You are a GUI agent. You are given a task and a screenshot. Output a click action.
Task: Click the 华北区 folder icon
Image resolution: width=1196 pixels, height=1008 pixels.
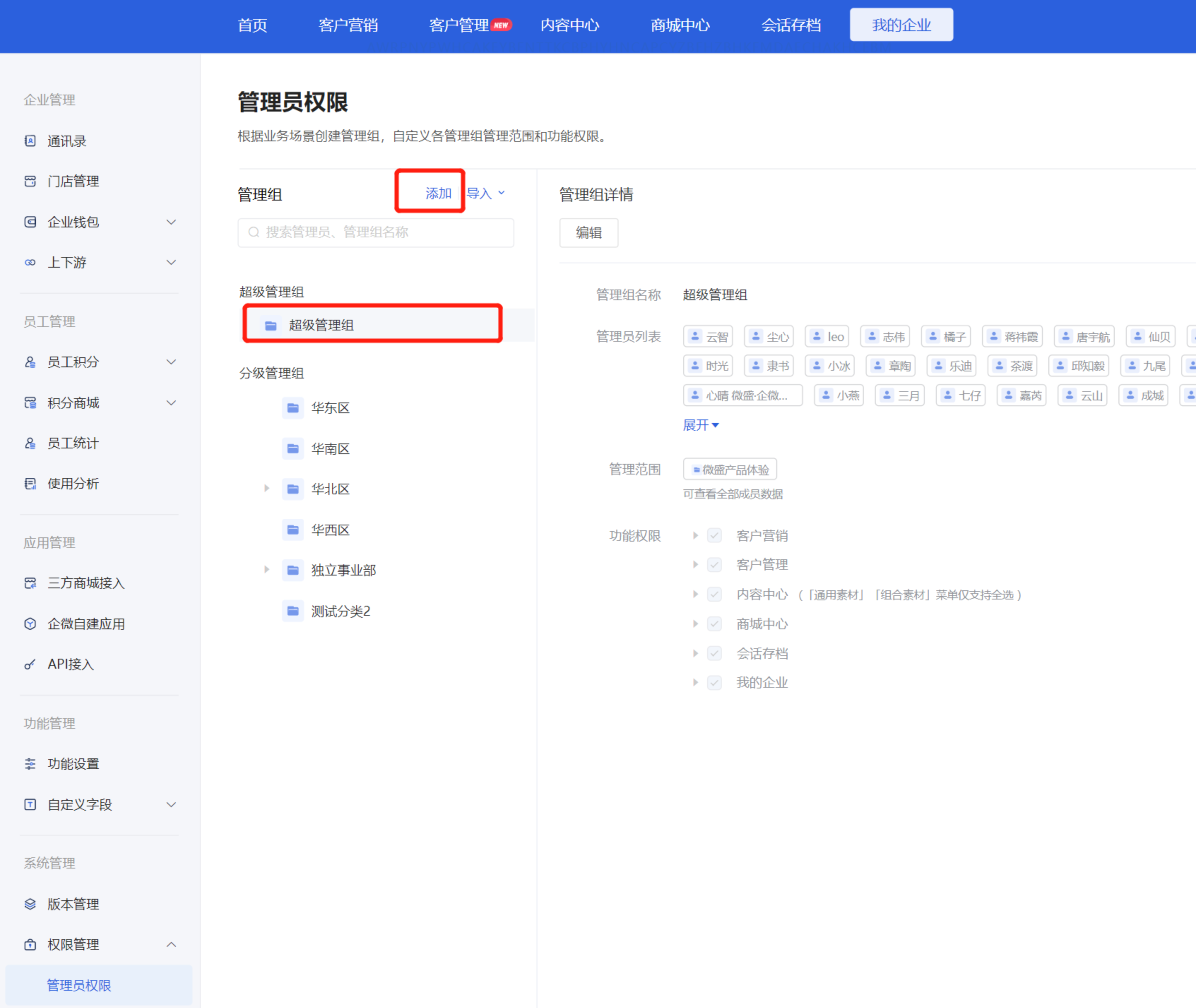pyautogui.click(x=293, y=489)
